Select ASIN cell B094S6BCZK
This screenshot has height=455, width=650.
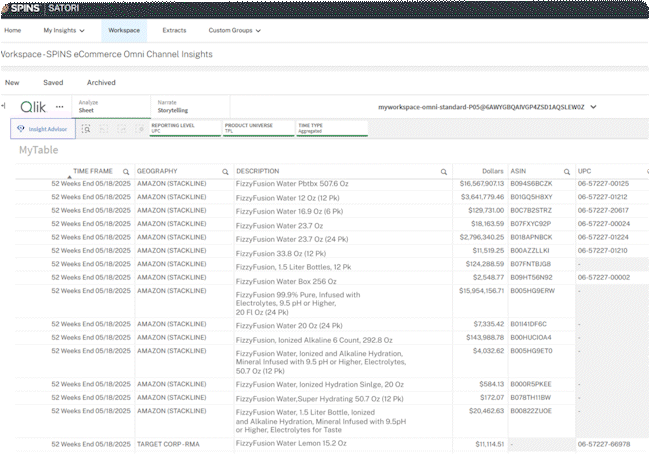click(x=531, y=184)
